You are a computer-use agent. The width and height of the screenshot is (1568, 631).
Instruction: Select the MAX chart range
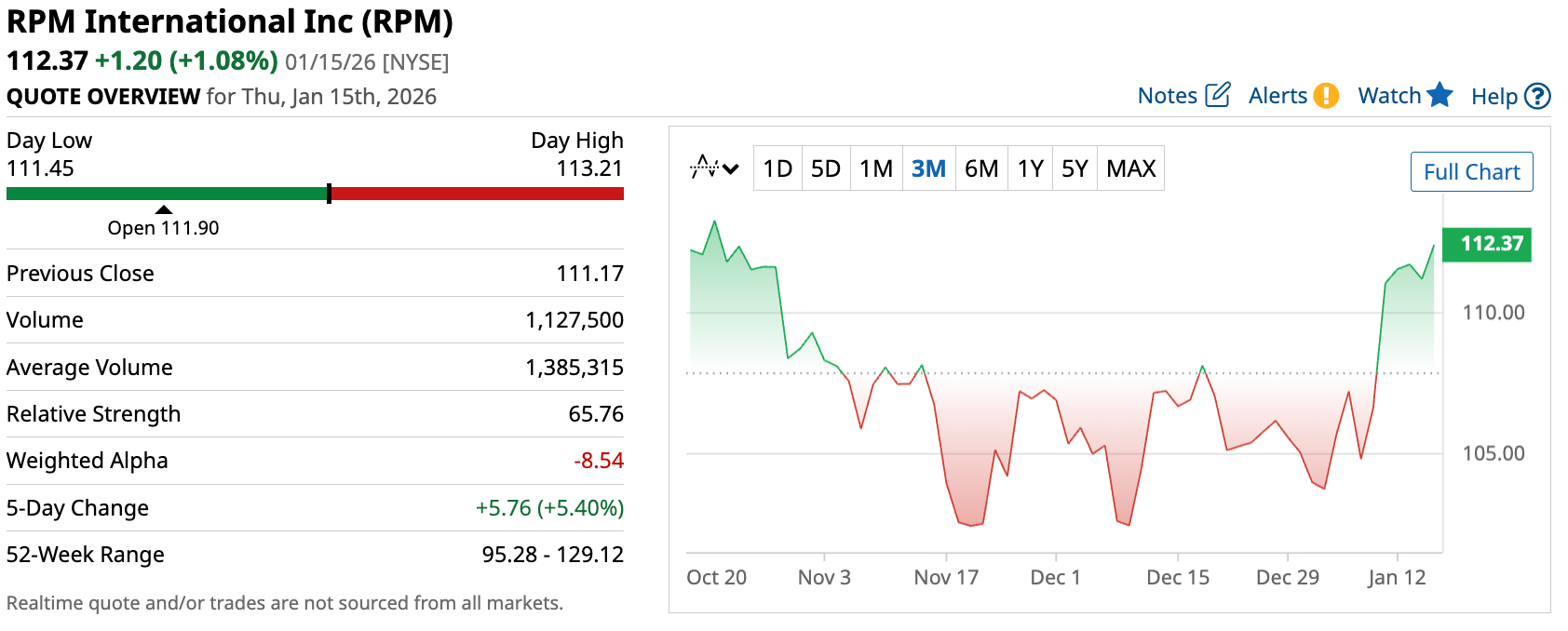pos(1130,168)
